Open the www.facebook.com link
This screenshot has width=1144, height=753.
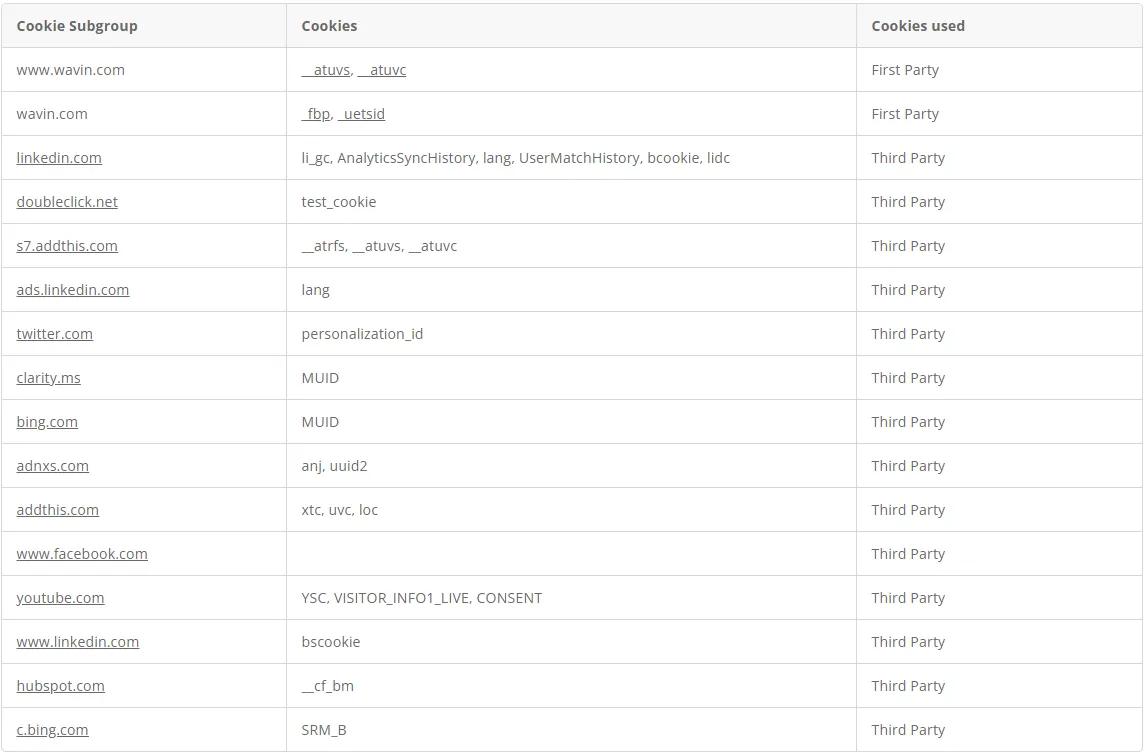(x=82, y=554)
